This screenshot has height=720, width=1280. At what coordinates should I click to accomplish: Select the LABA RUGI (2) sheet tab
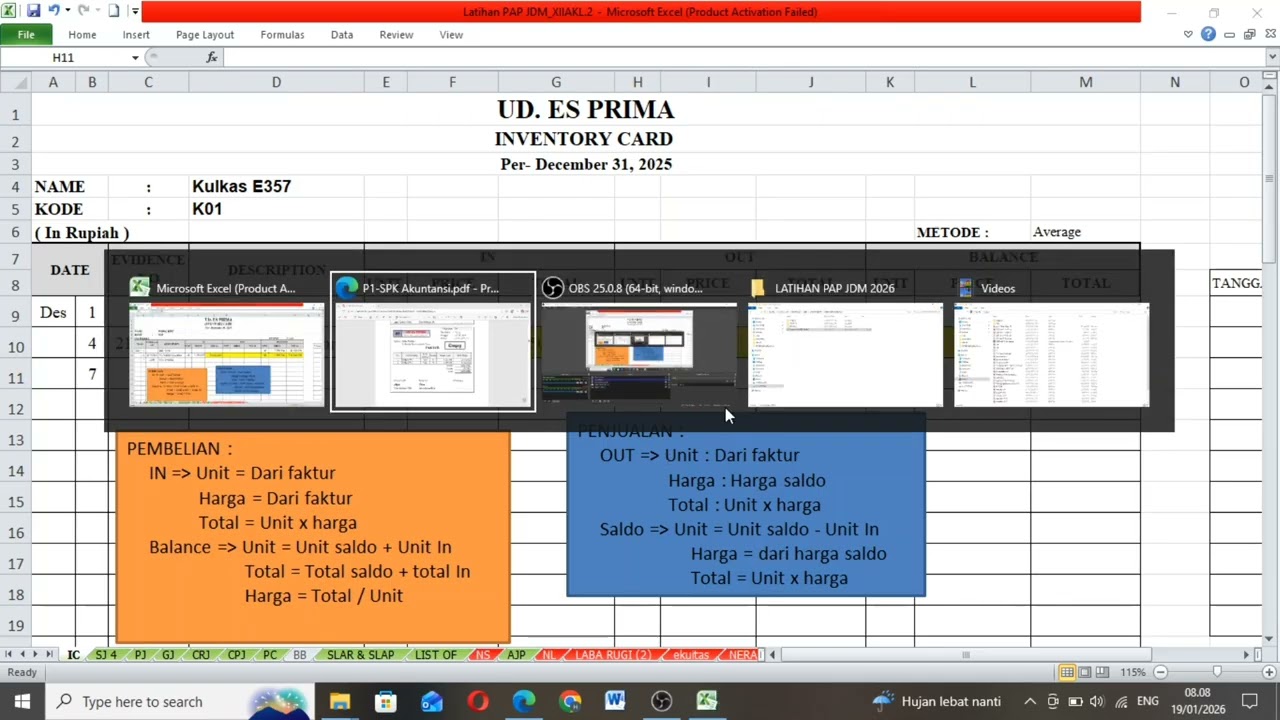[612, 655]
